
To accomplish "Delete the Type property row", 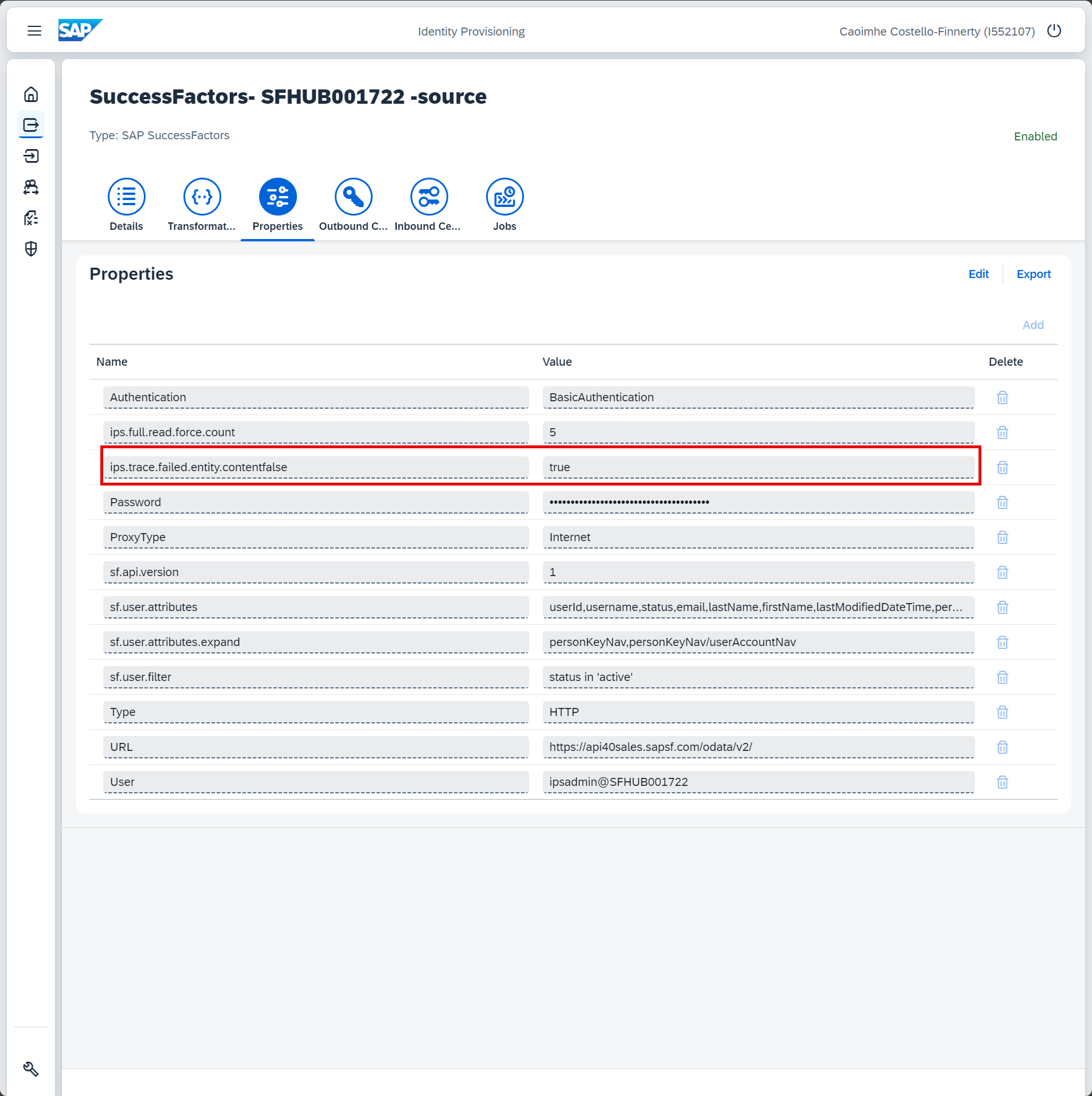I will [x=1002, y=712].
